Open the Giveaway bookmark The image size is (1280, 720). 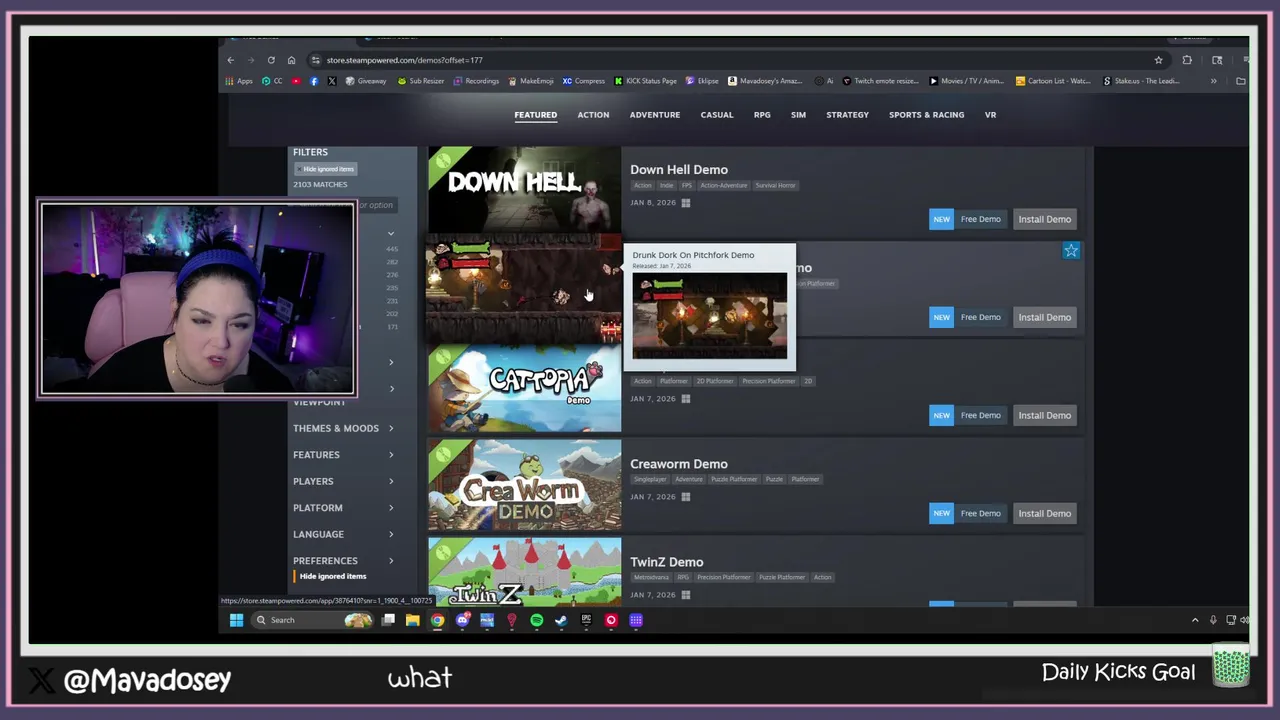click(365, 81)
